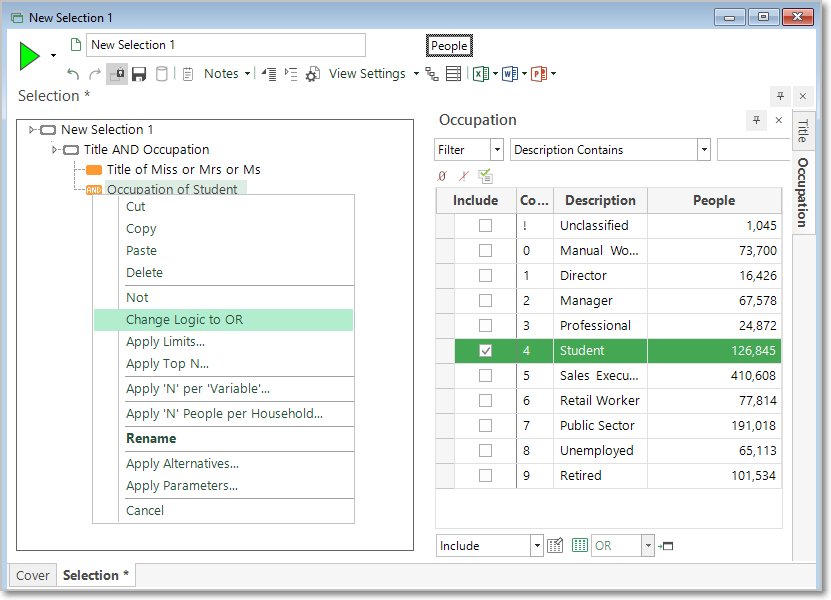Click the New Selection 1 name field
The image size is (831, 600).
(x=226, y=45)
